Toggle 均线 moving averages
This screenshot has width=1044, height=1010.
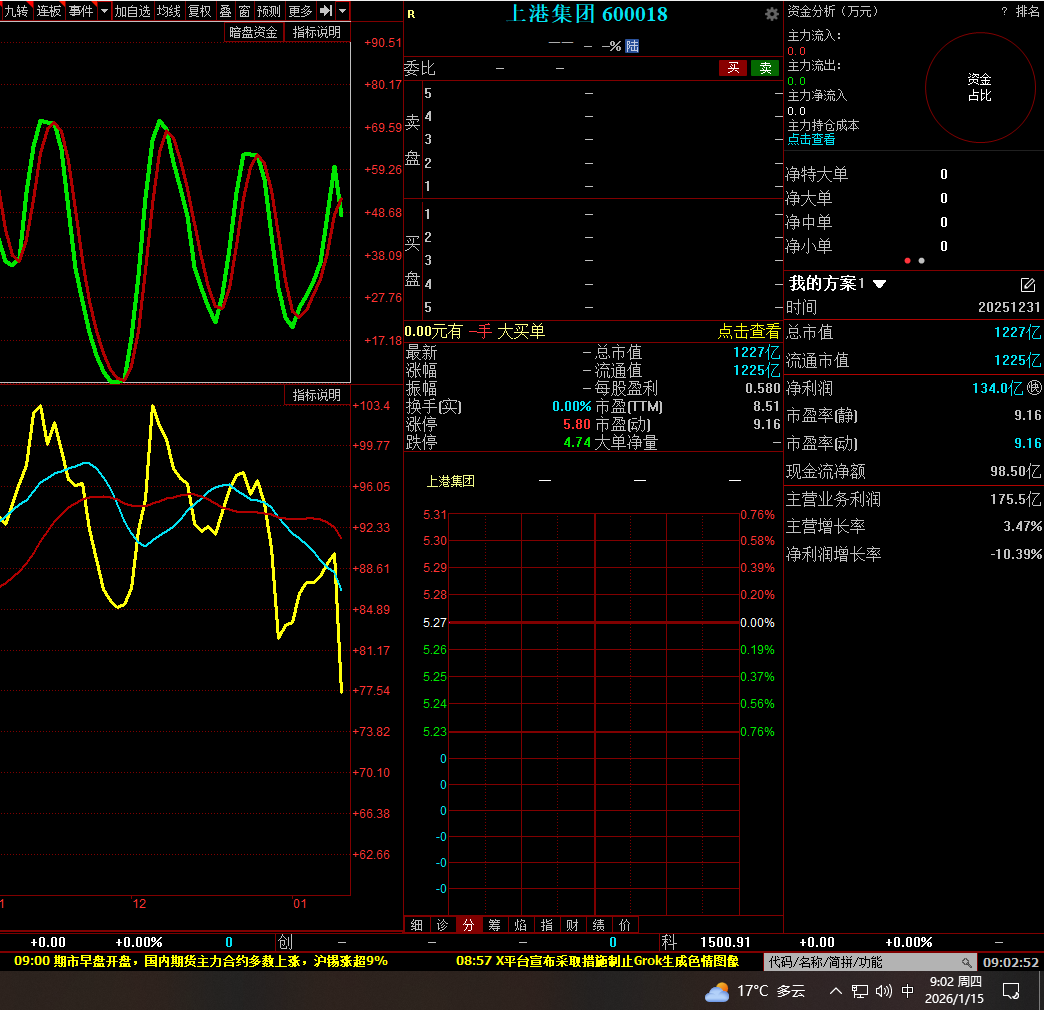tap(168, 11)
